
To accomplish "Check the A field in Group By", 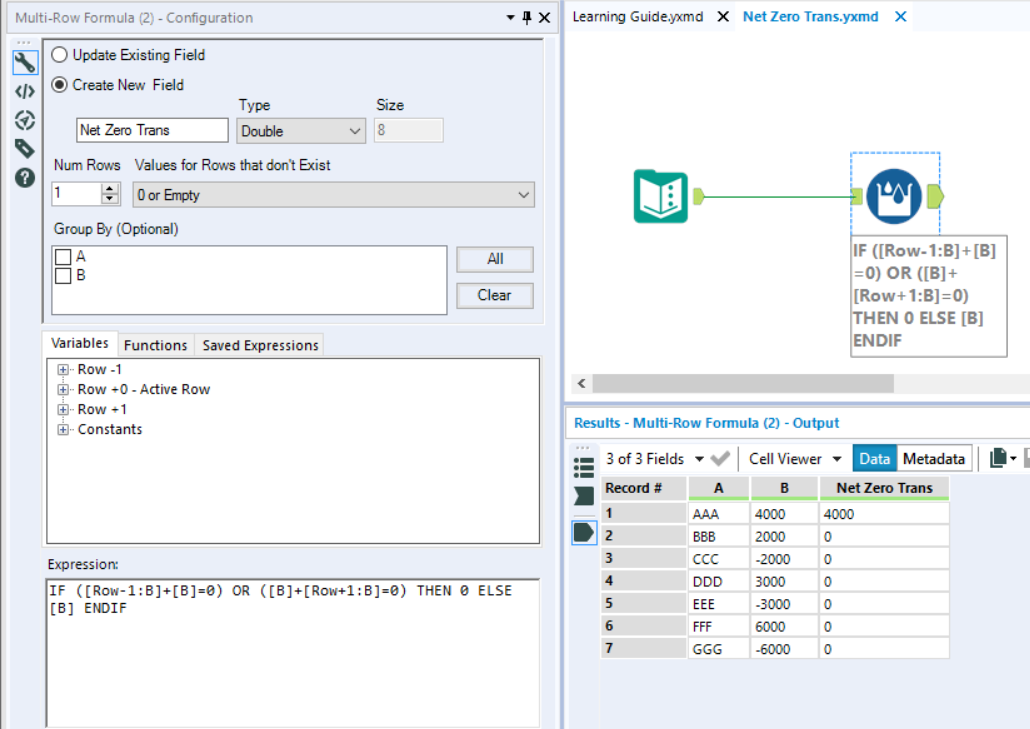I will 62,256.
